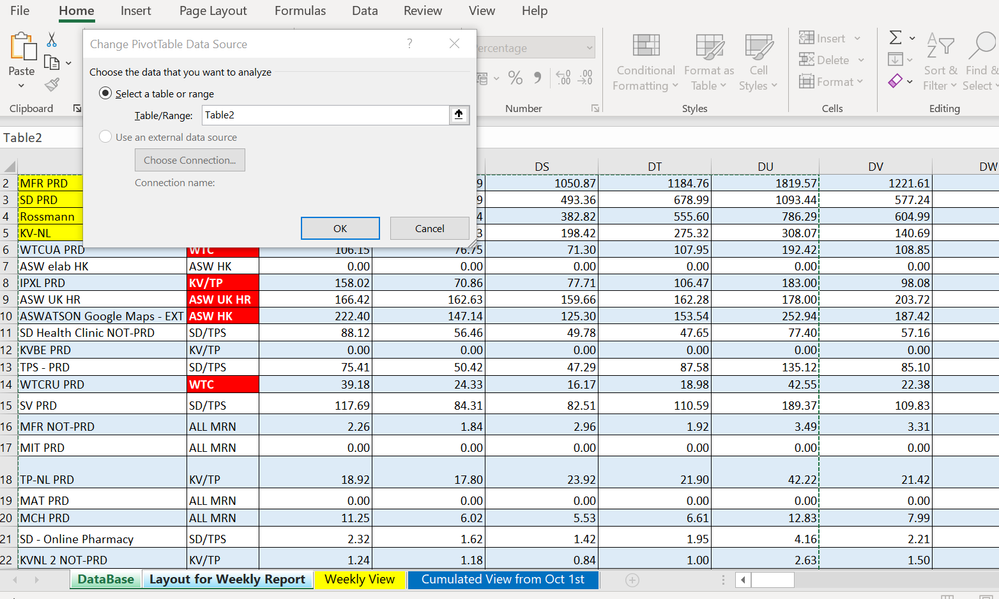
Task: Open Cumulated View from Oct 1st sheet
Action: point(503,579)
